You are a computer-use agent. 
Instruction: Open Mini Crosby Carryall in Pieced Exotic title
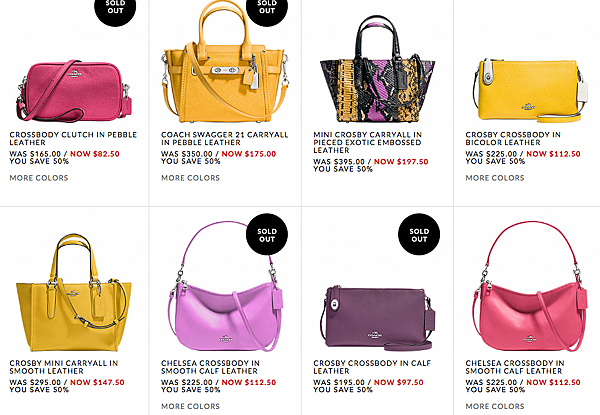[367, 142]
